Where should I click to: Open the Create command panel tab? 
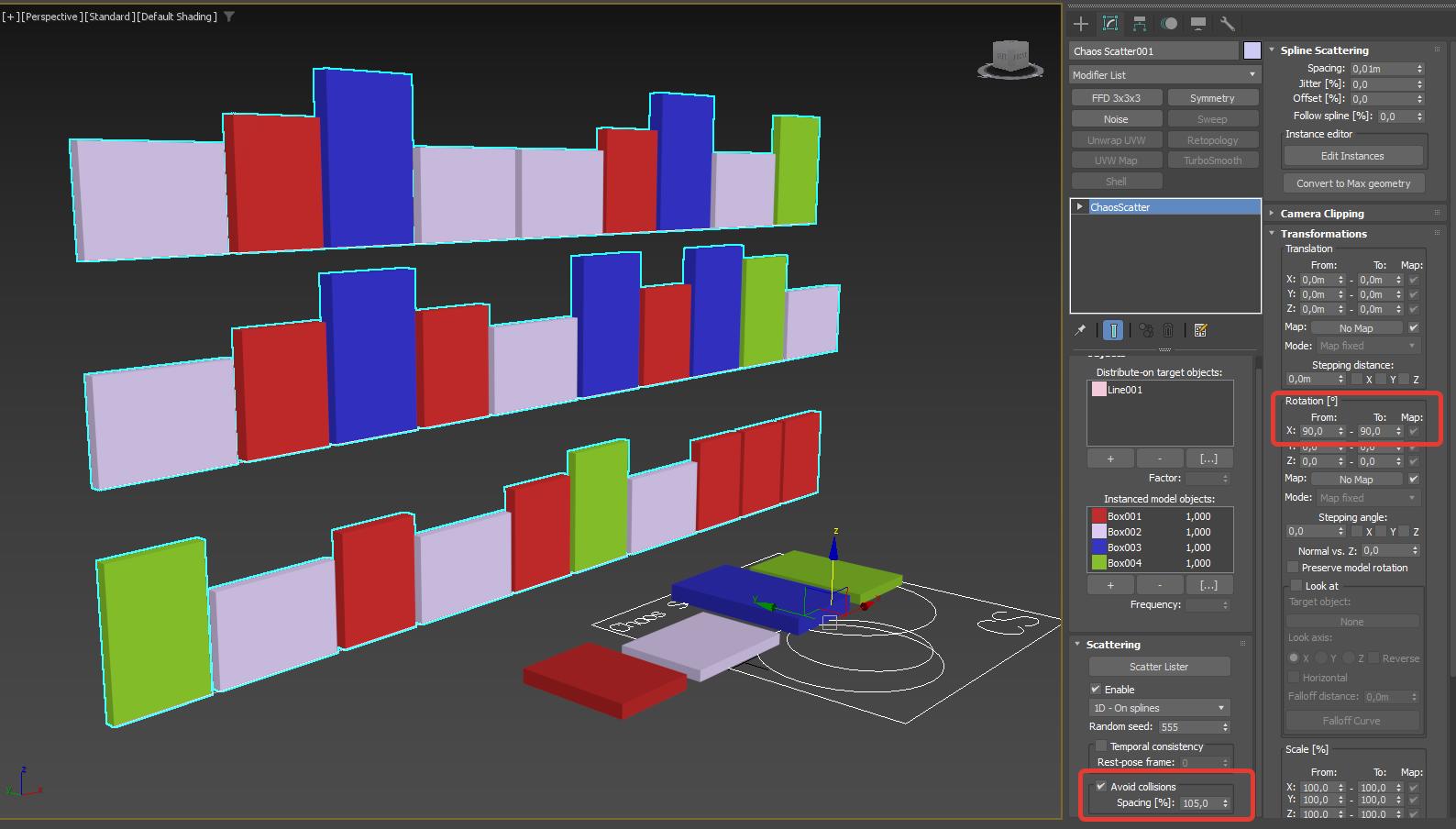[1081, 24]
